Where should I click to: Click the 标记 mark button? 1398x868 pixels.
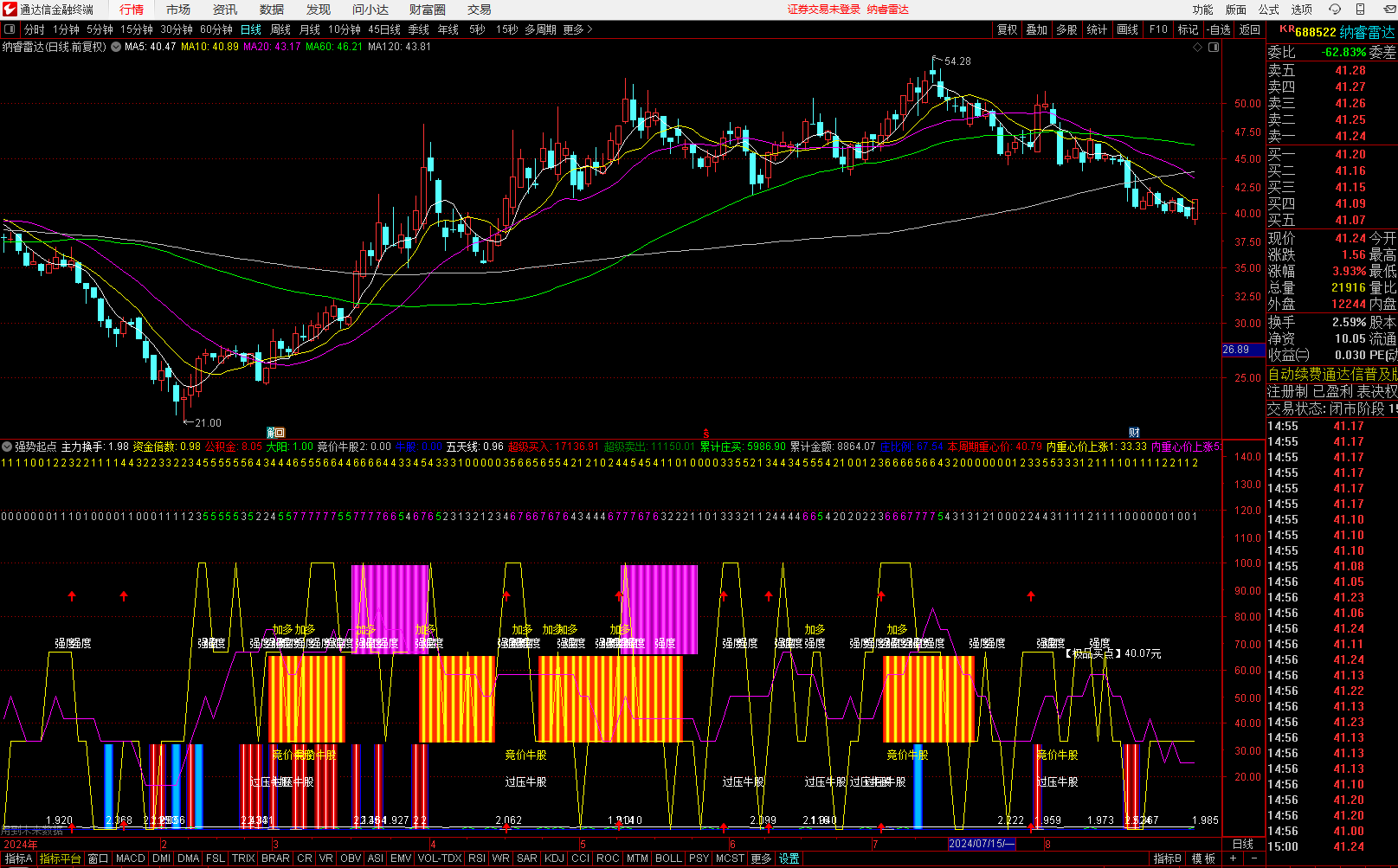click(1189, 29)
